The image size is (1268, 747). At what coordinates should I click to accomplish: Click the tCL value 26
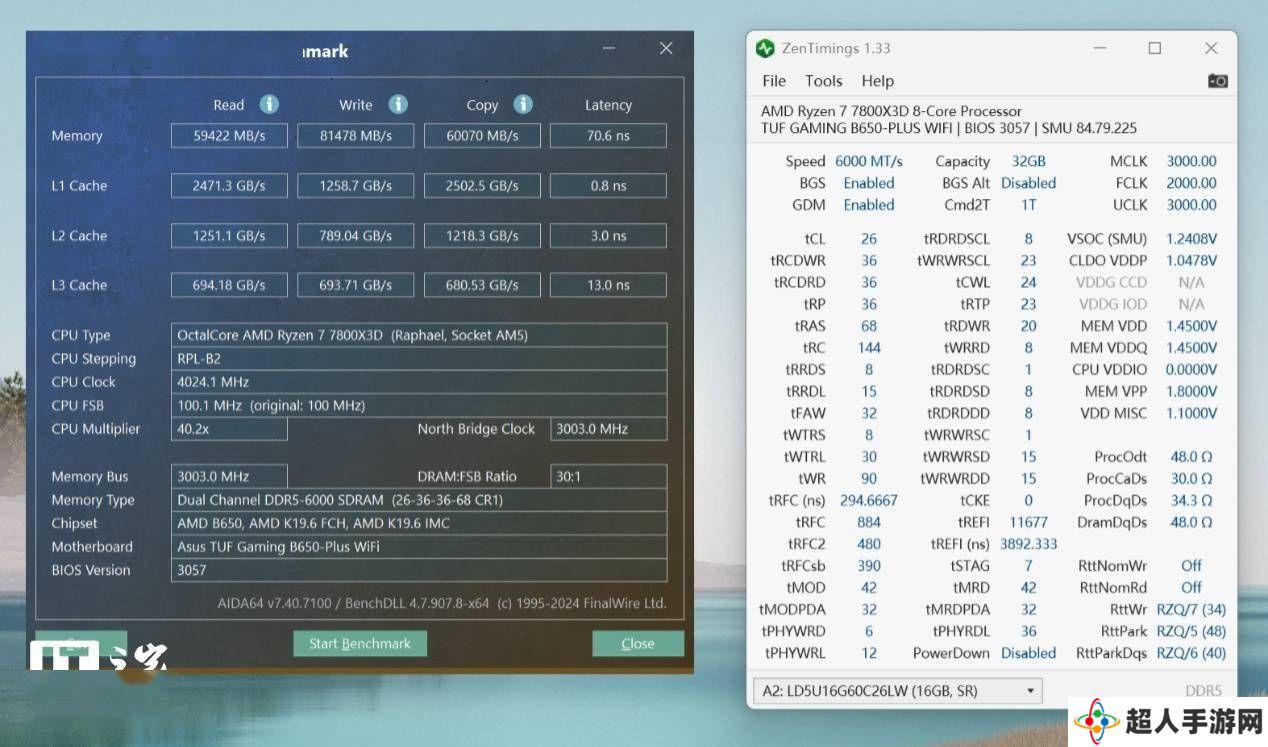(x=869, y=239)
